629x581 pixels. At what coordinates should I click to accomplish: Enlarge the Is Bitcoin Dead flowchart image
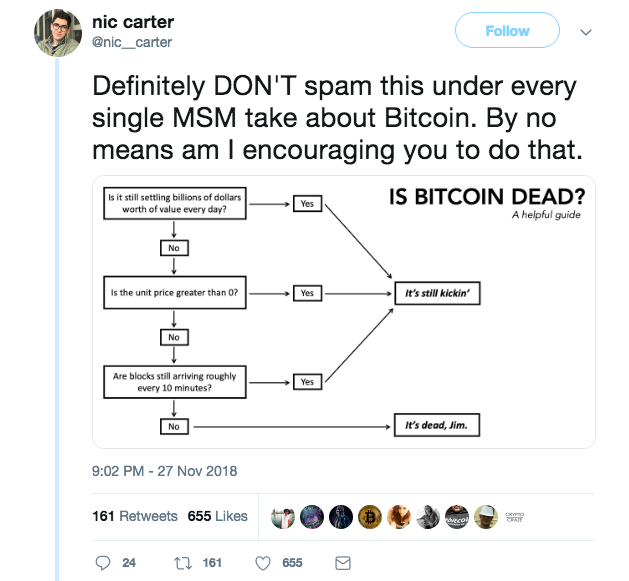click(343, 313)
